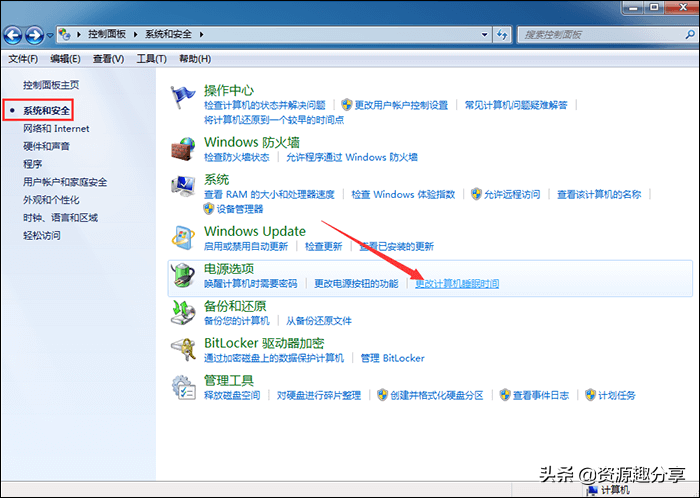
Task: Click the Windows Update icon
Action: [x=183, y=238]
